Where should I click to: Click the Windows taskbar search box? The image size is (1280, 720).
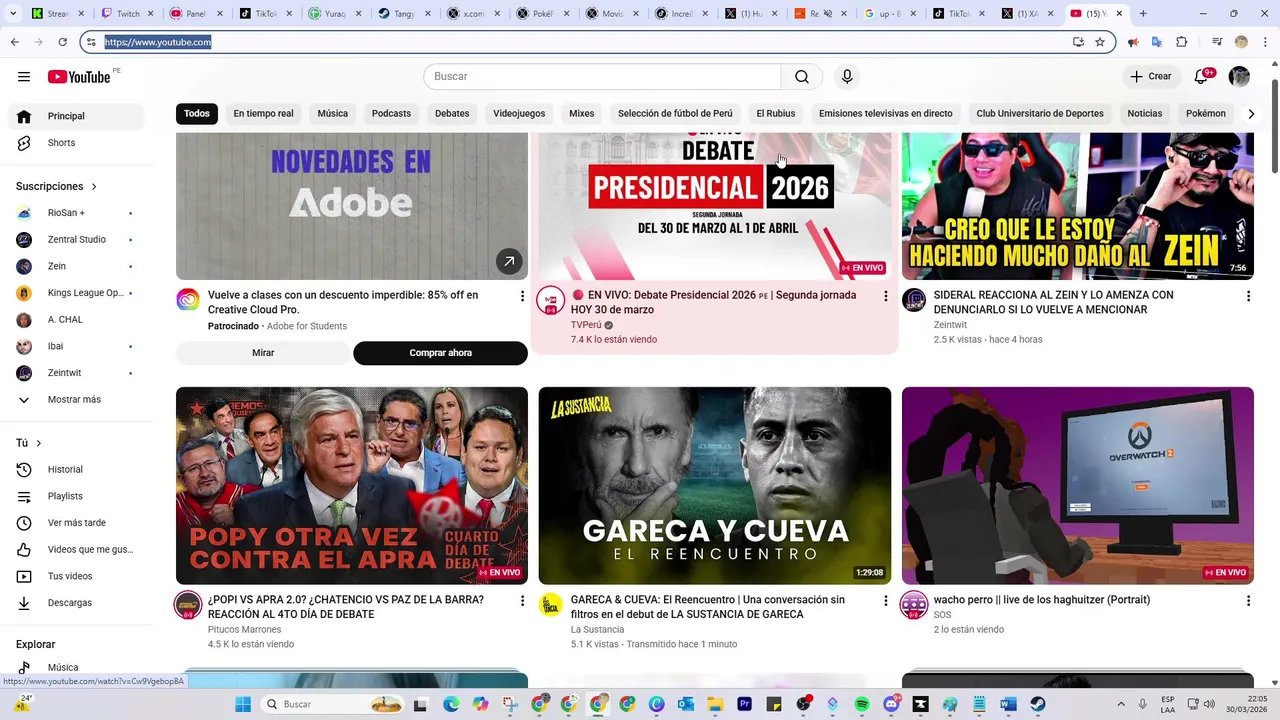coord(334,704)
